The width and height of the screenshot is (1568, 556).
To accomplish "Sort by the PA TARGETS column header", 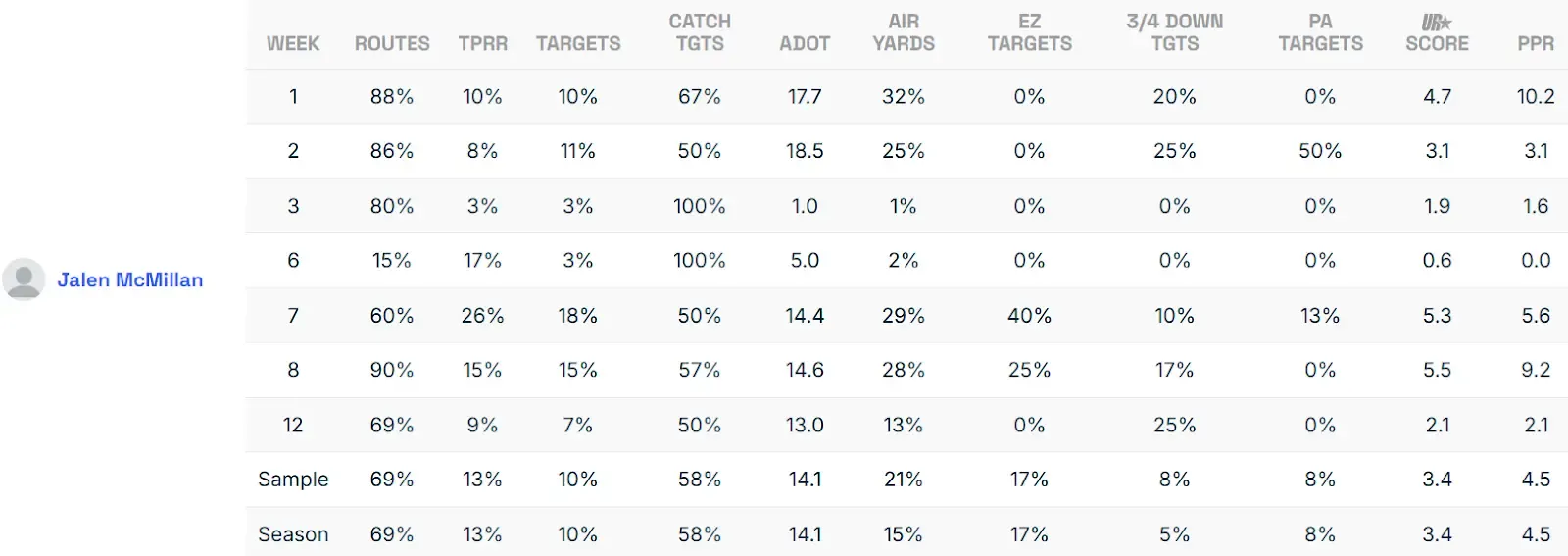I will pyautogui.click(x=1320, y=32).
